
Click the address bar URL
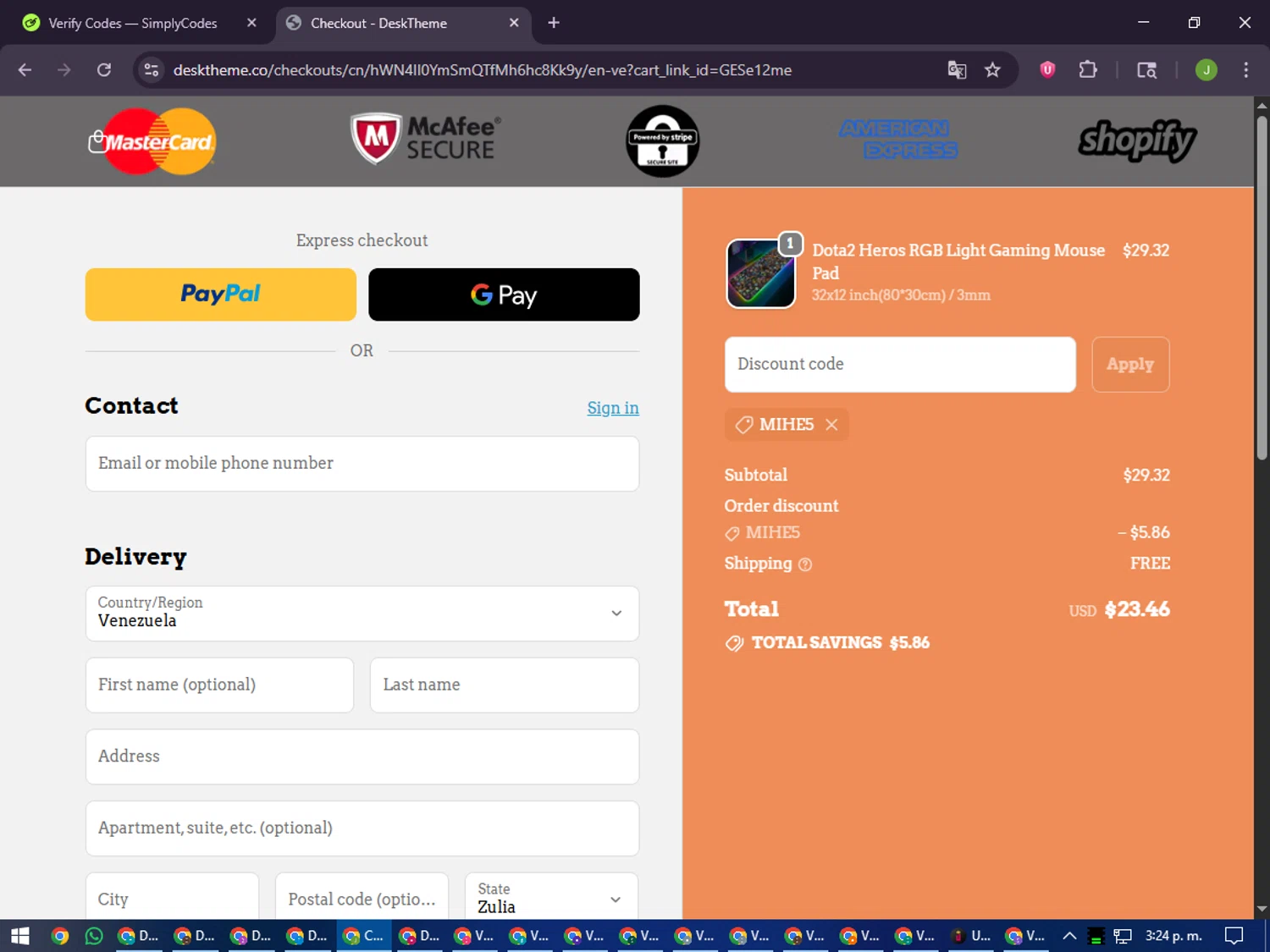coord(483,70)
